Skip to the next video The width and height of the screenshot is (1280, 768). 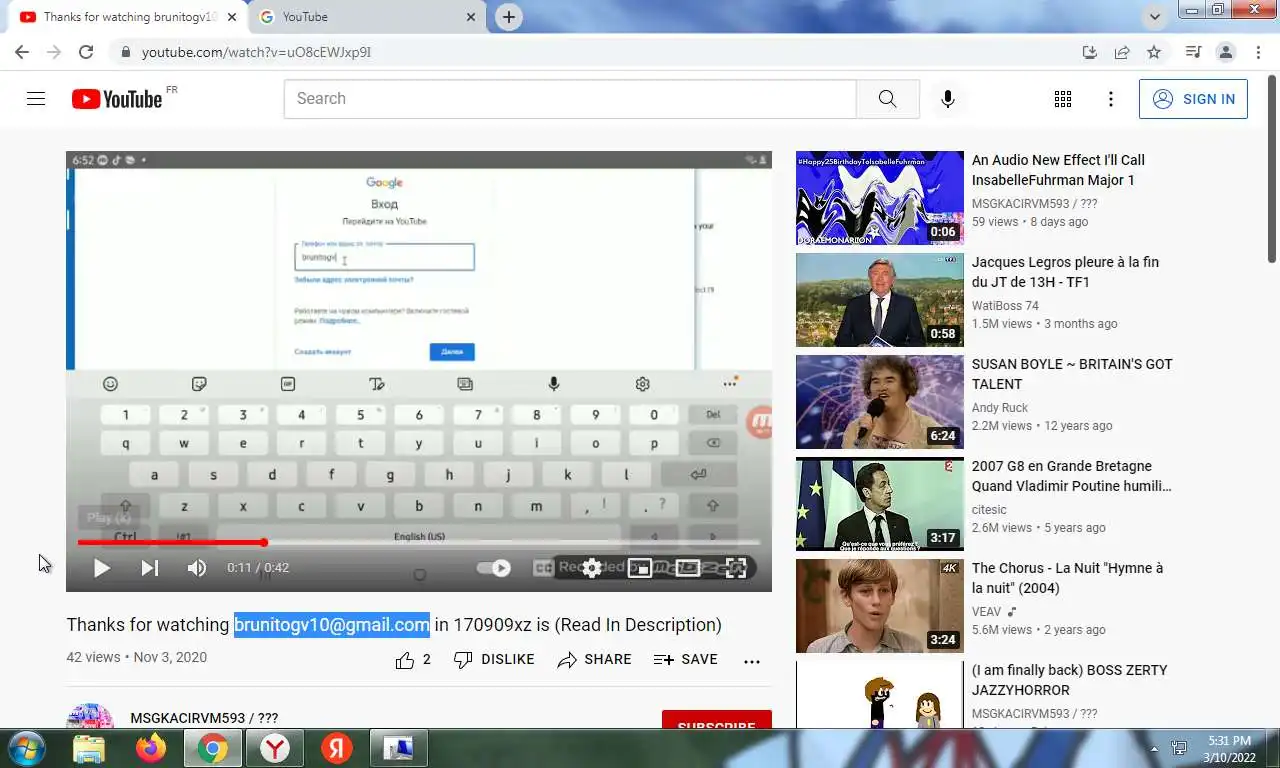[150, 568]
